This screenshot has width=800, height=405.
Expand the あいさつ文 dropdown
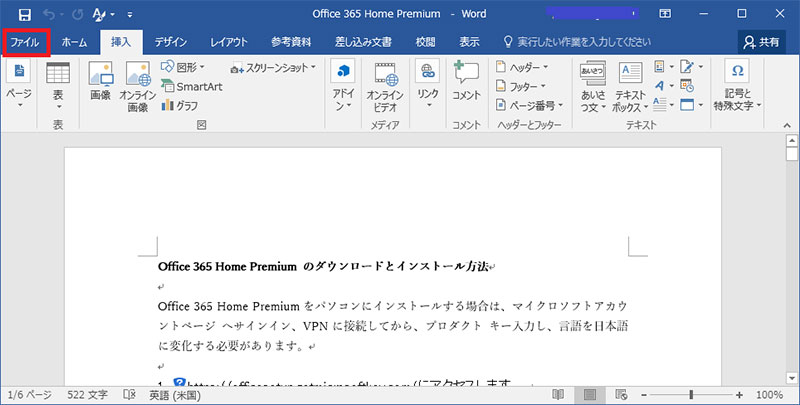point(593,87)
